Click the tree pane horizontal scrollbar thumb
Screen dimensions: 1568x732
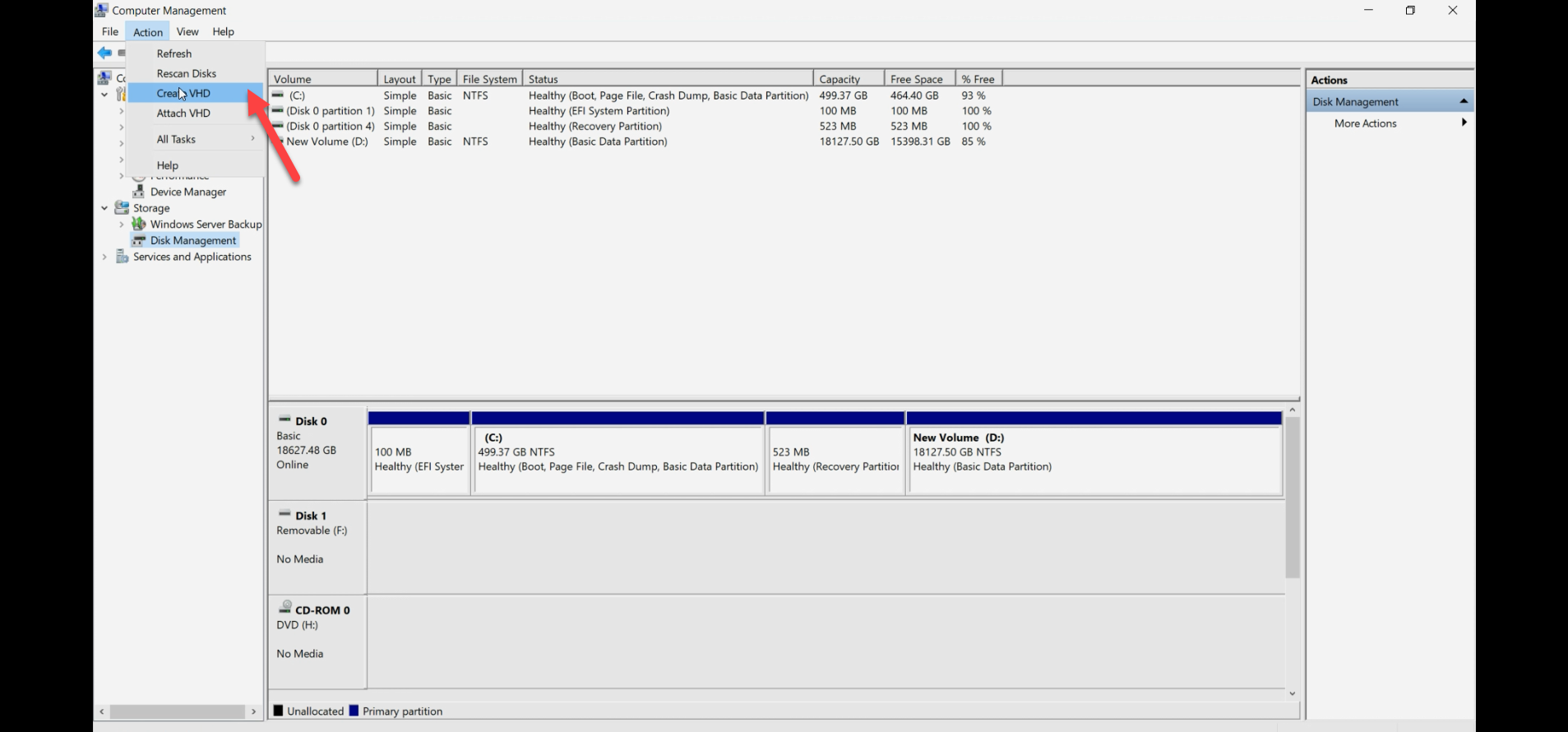[178, 711]
